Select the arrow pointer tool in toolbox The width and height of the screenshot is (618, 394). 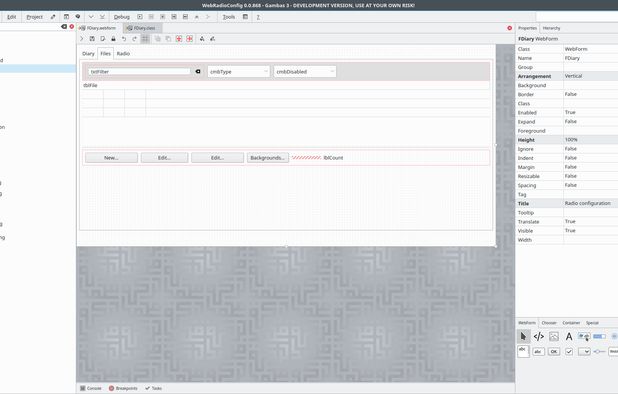tap(523, 336)
